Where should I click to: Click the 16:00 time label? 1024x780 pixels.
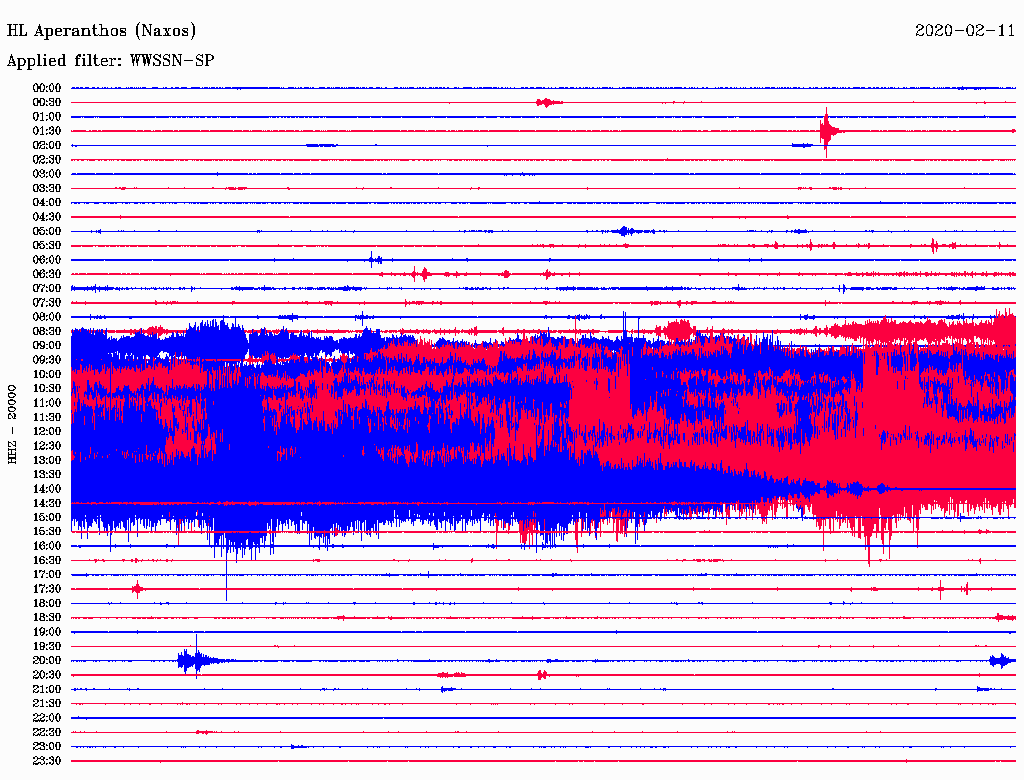pos(47,546)
